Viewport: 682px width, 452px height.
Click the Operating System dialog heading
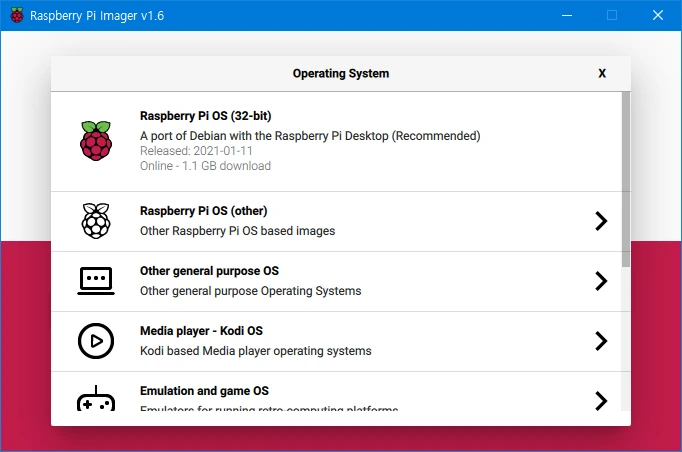(x=340, y=73)
